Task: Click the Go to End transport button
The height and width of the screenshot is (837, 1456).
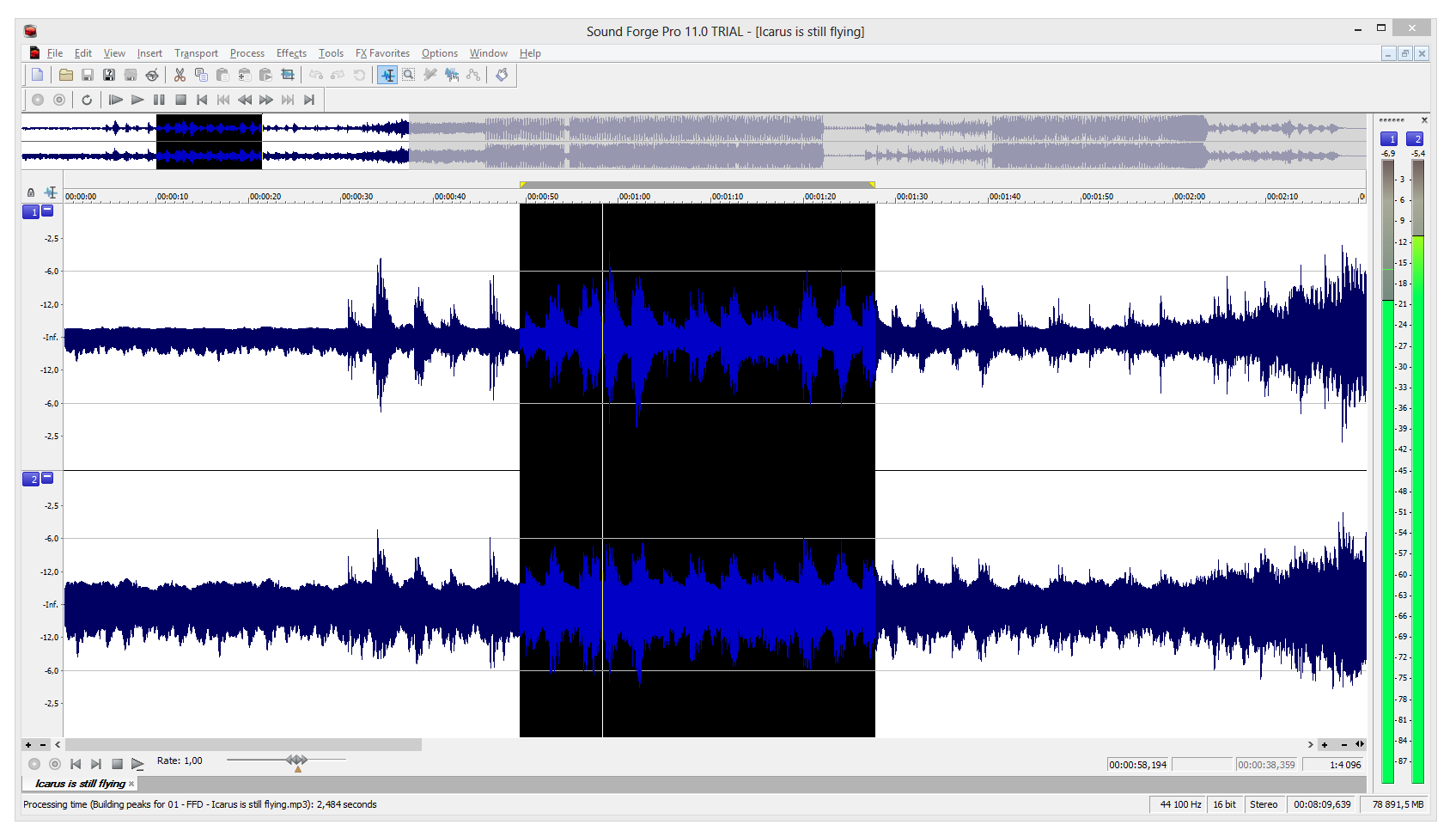Action: [309, 101]
